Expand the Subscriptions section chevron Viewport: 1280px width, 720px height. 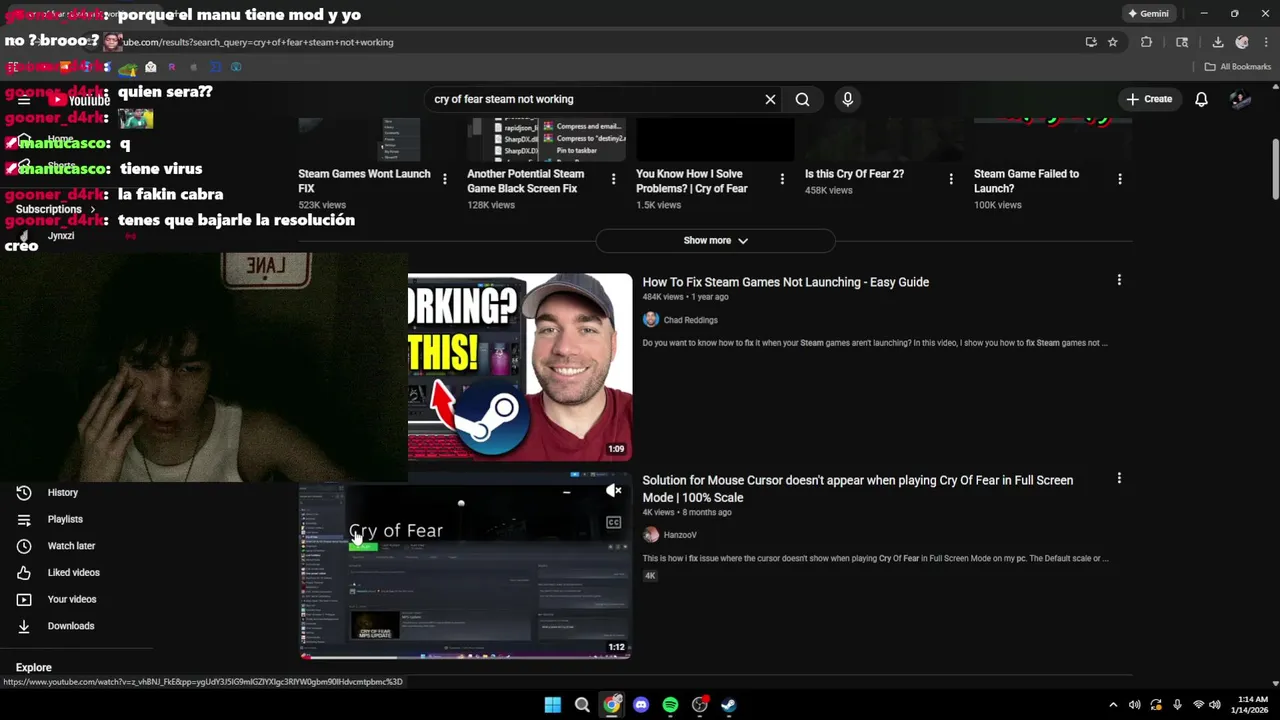93,209
